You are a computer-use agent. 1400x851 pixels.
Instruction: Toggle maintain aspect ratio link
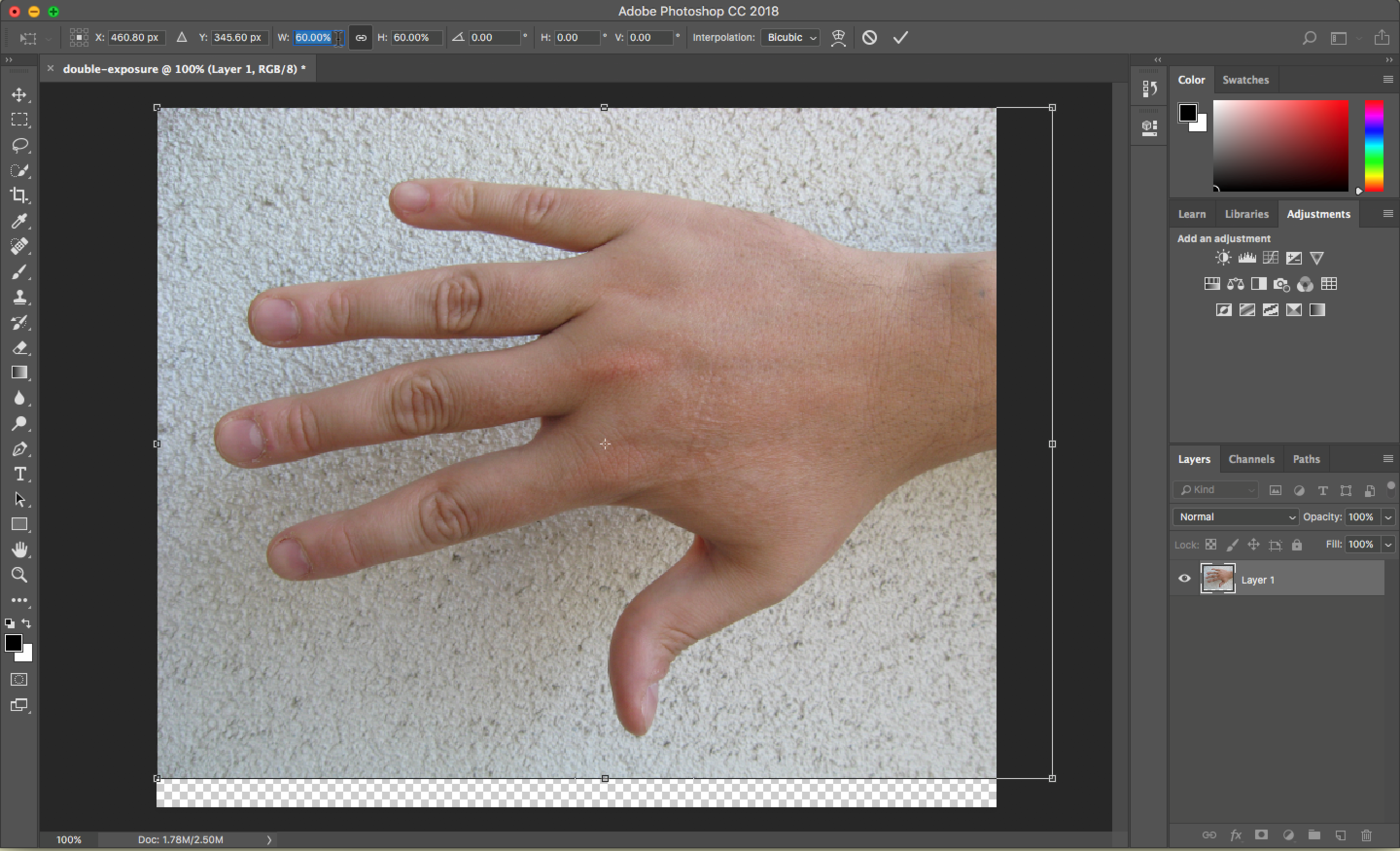click(x=361, y=37)
